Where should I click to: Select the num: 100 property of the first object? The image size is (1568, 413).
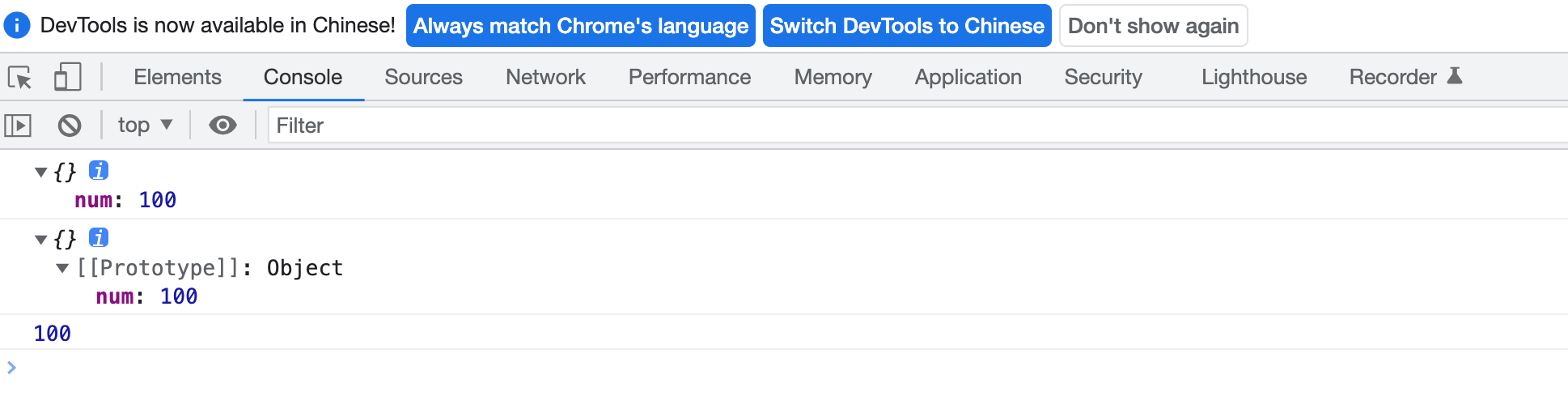pyautogui.click(x=125, y=200)
